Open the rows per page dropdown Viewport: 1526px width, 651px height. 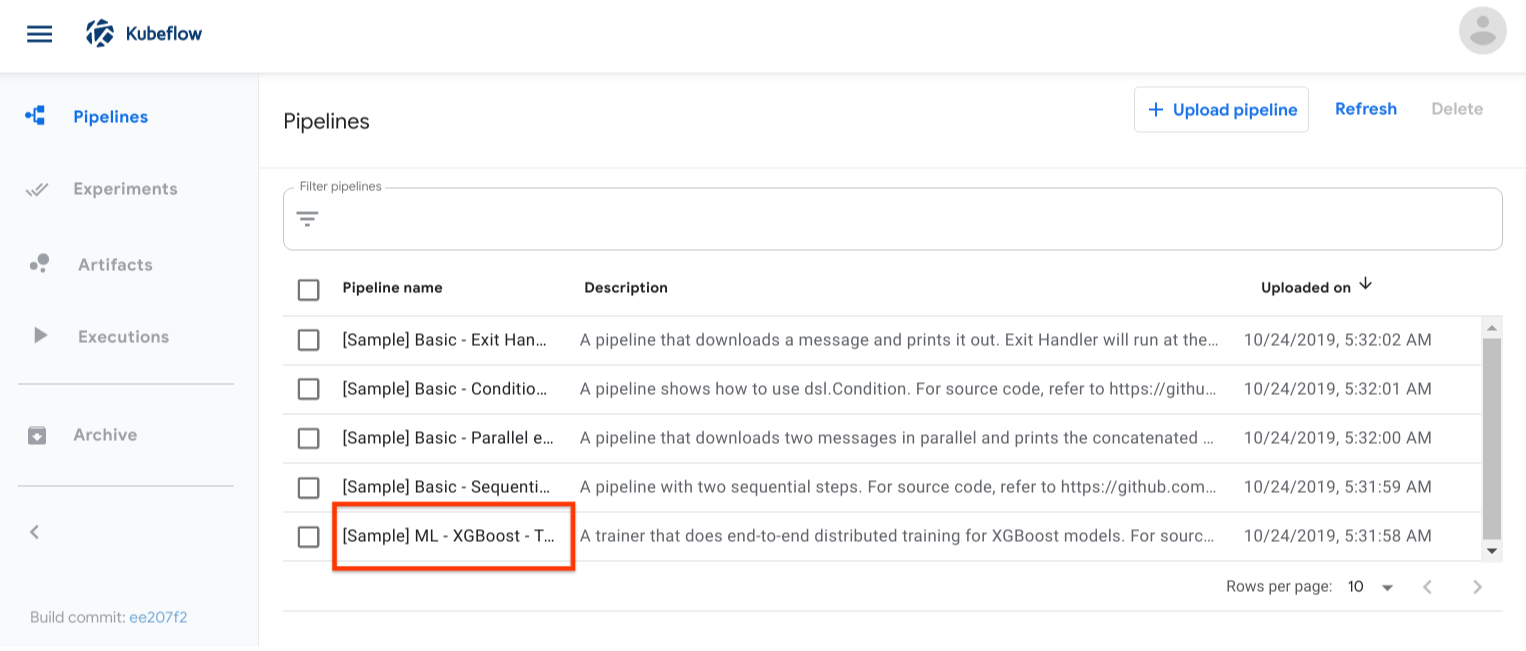click(x=1371, y=587)
